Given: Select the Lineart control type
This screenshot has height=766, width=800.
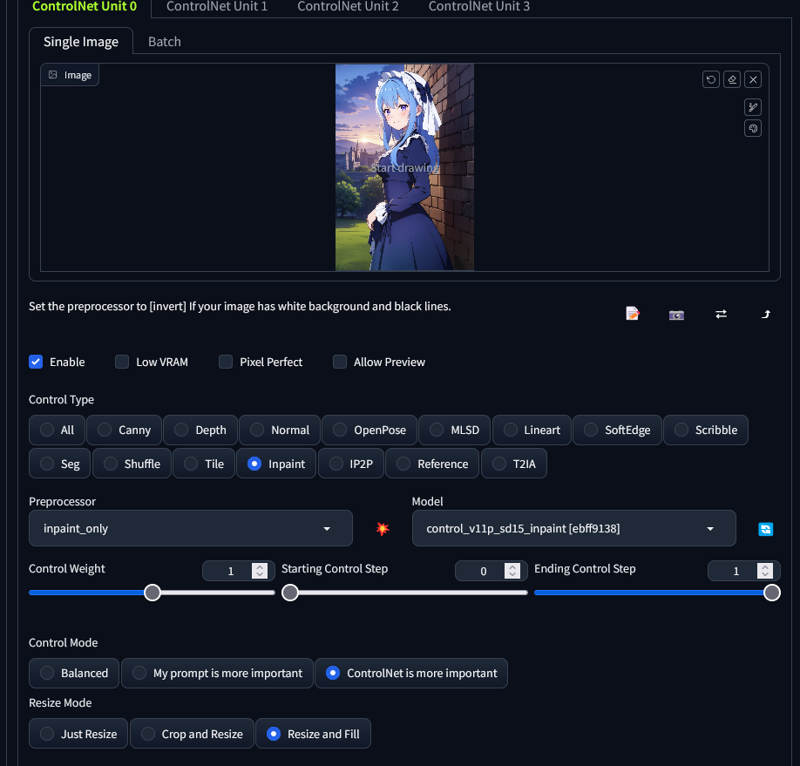Looking at the screenshot, I should pyautogui.click(x=532, y=430).
